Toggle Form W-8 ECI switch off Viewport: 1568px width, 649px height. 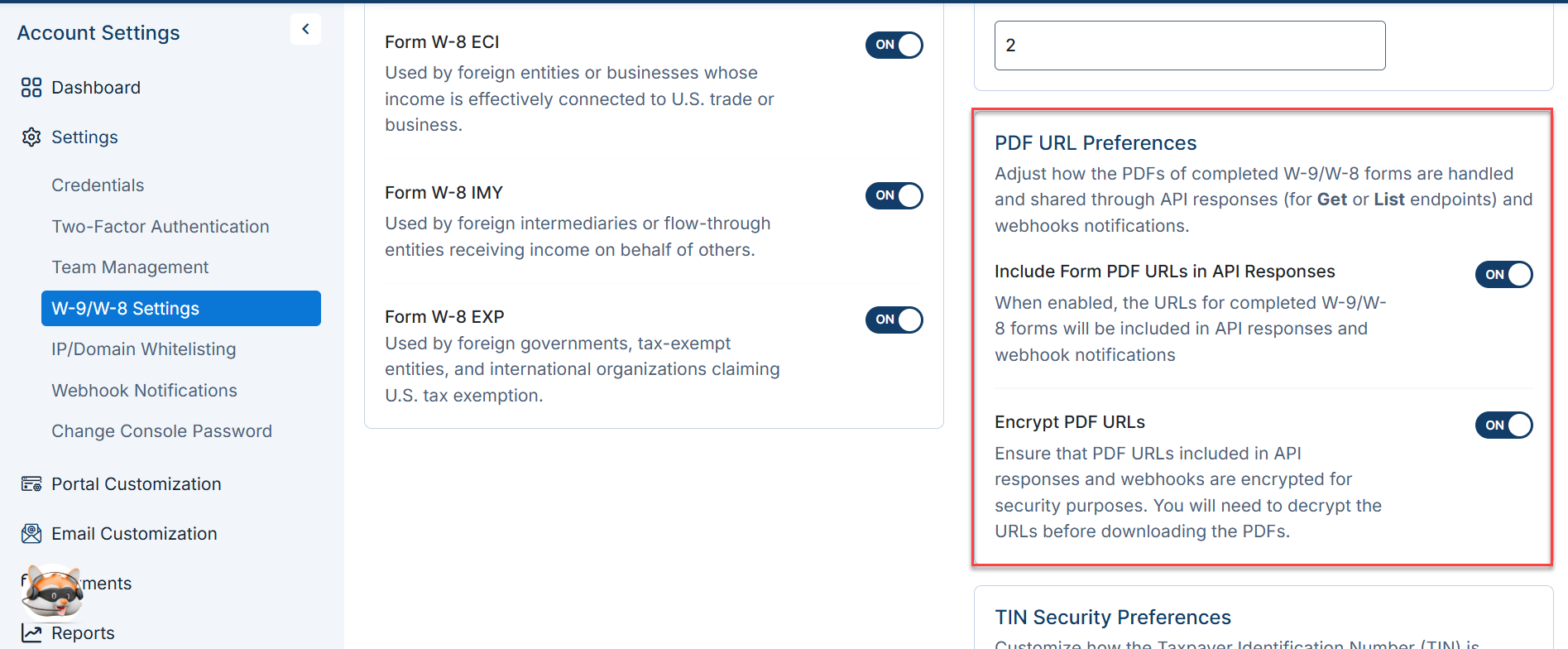(x=894, y=45)
